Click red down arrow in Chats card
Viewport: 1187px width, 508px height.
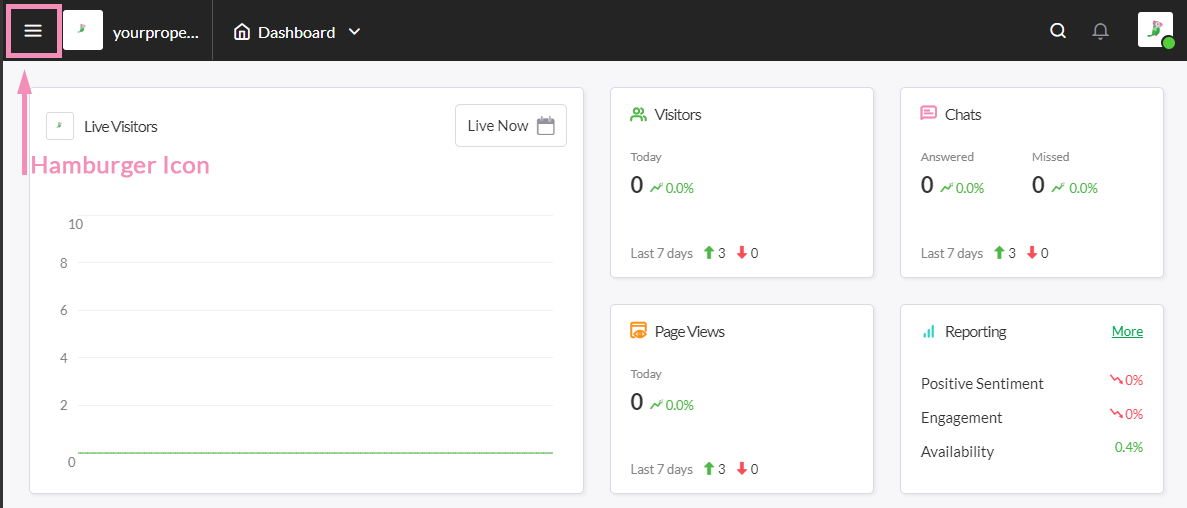click(x=1032, y=253)
